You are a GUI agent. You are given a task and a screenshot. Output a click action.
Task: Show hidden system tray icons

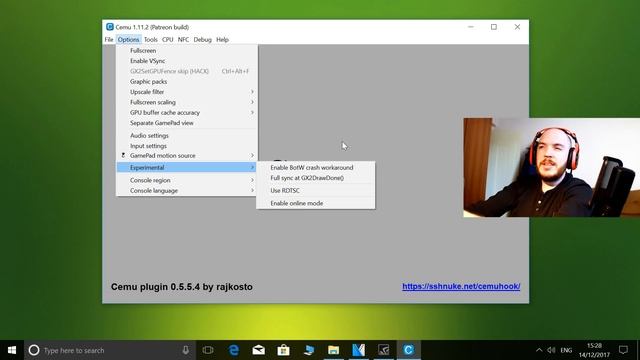click(x=539, y=350)
